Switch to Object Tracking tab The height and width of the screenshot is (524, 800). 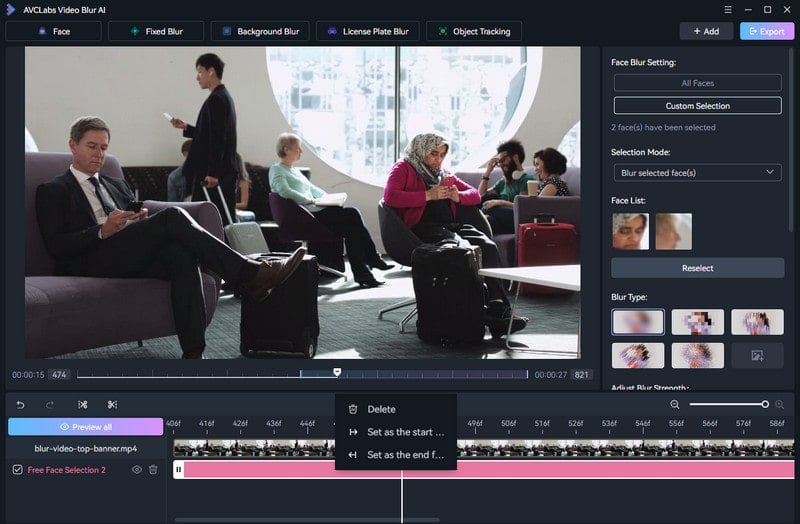pyautogui.click(x=474, y=31)
